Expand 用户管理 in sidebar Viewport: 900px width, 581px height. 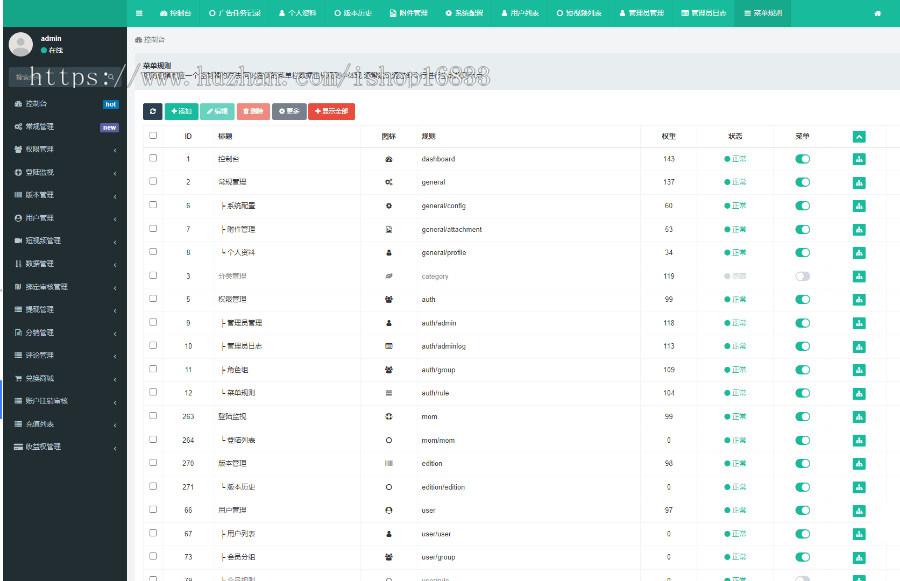pos(65,218)
